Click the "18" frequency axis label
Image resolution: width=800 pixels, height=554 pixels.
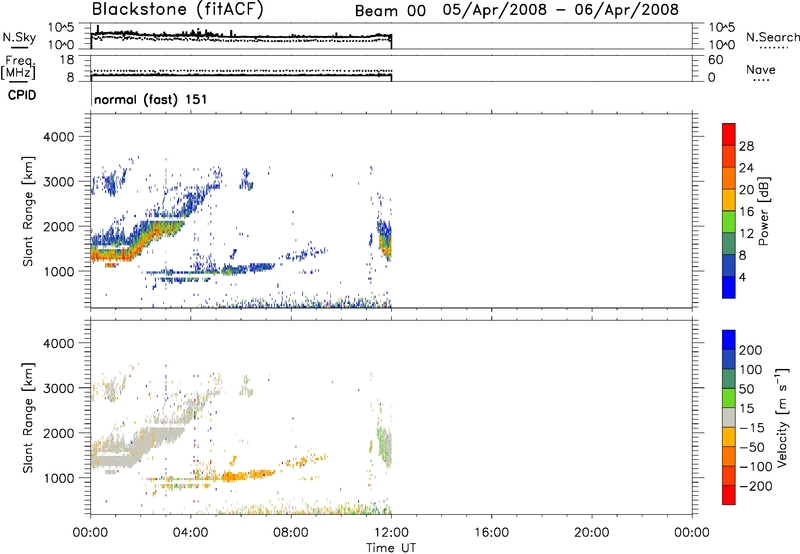[67, 60]
